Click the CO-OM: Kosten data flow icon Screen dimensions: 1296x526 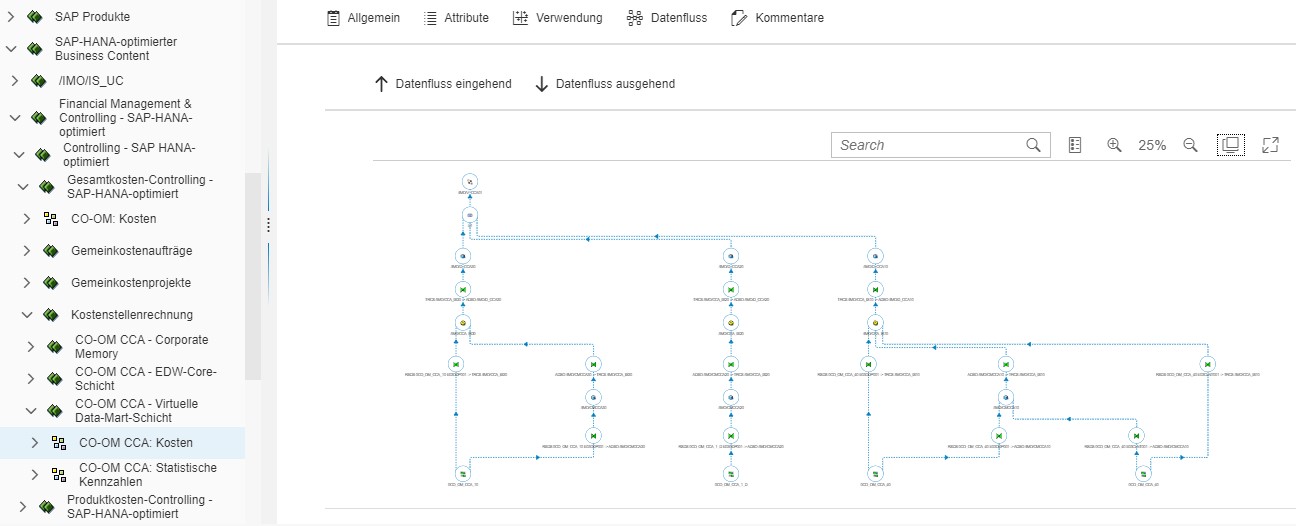point(52,219)
